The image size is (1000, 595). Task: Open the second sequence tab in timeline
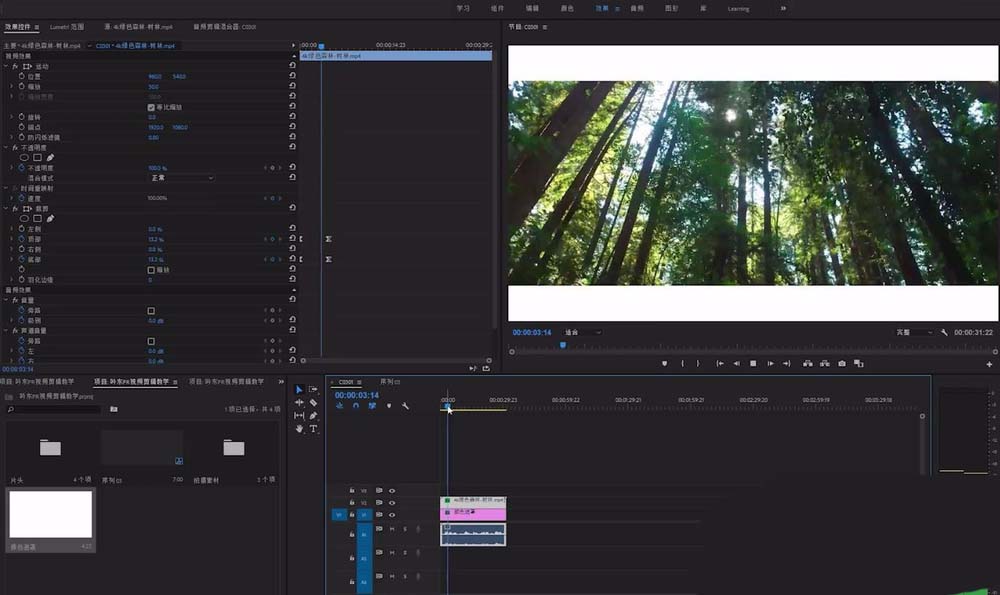click(x=389, y=381)
